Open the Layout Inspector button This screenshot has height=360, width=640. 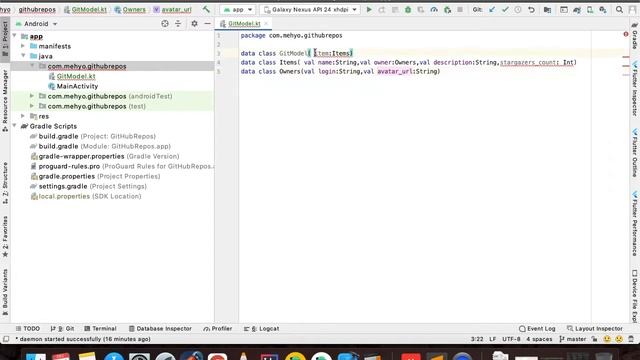point(595,329)
